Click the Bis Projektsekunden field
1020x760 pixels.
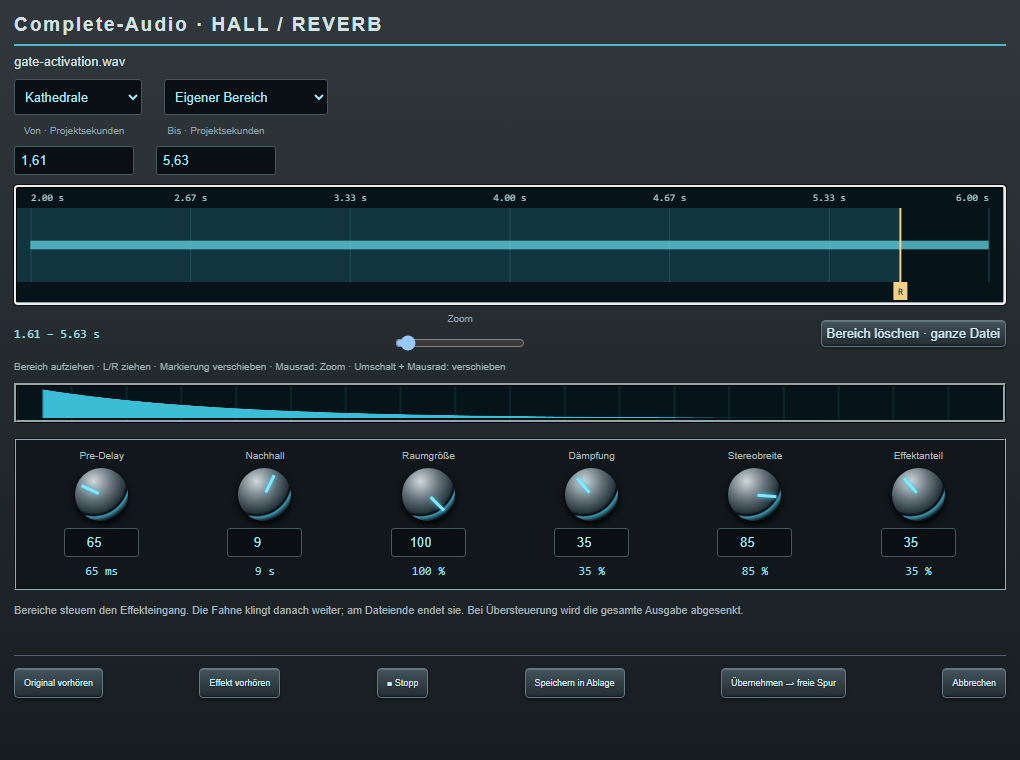(216, 160)
